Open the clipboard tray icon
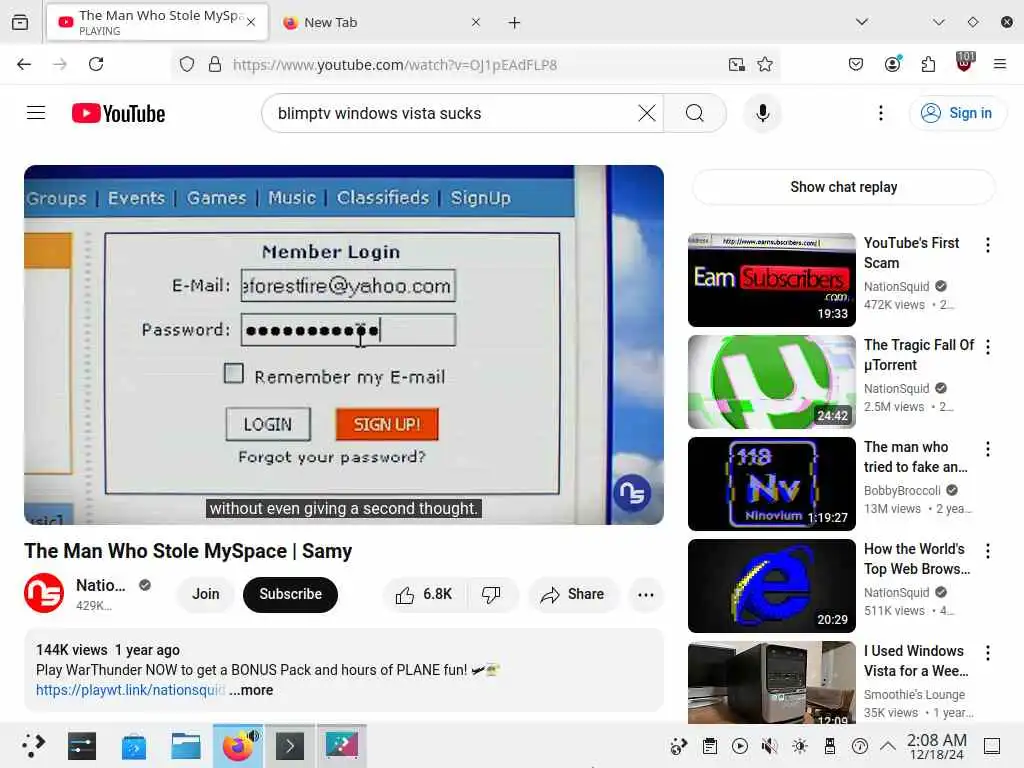The width and height of the screenshot is (1024, 768). [x=710, y=746]
